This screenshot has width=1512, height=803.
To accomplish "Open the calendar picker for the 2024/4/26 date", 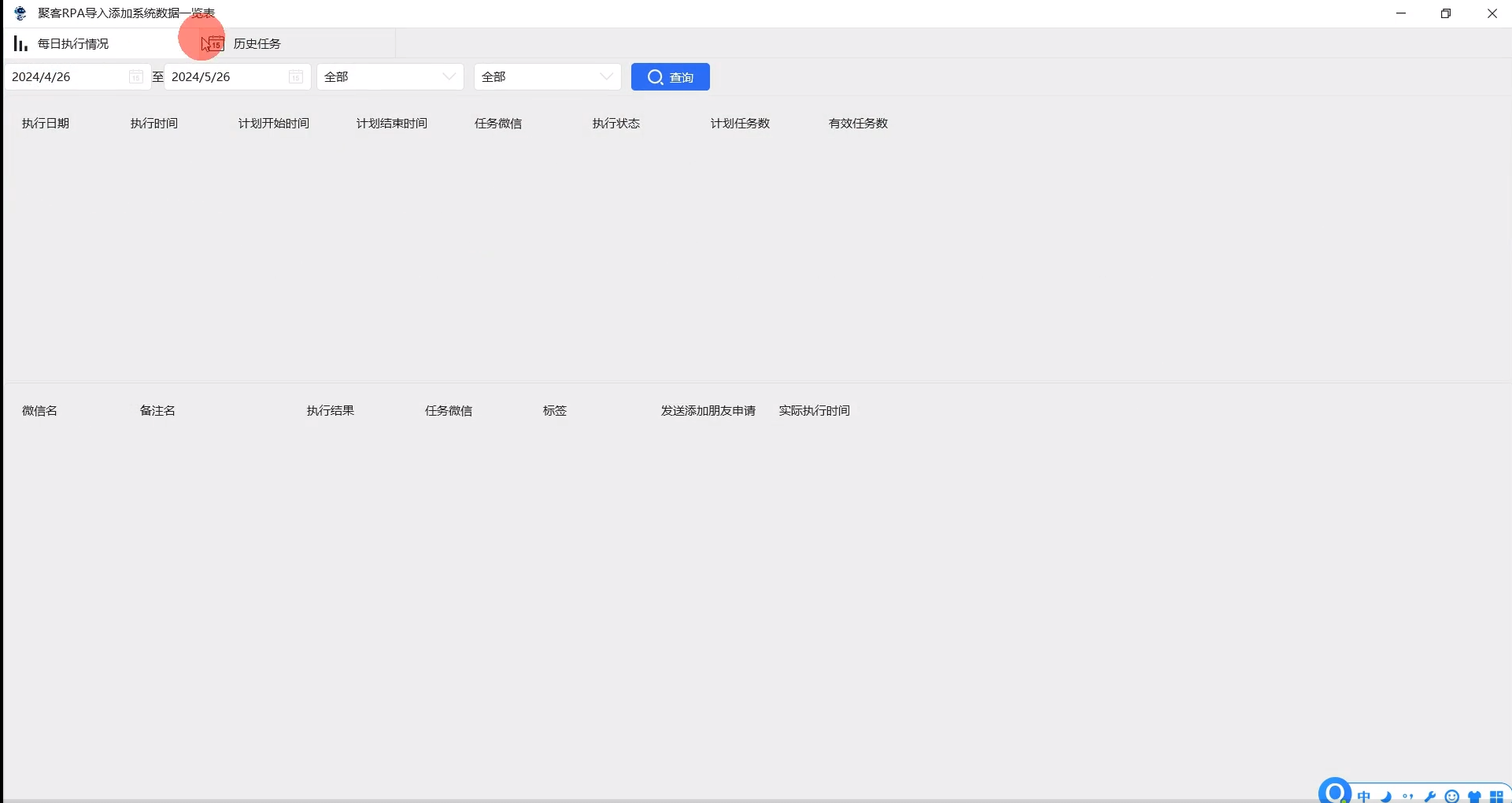I will click(x=135, y=76).
